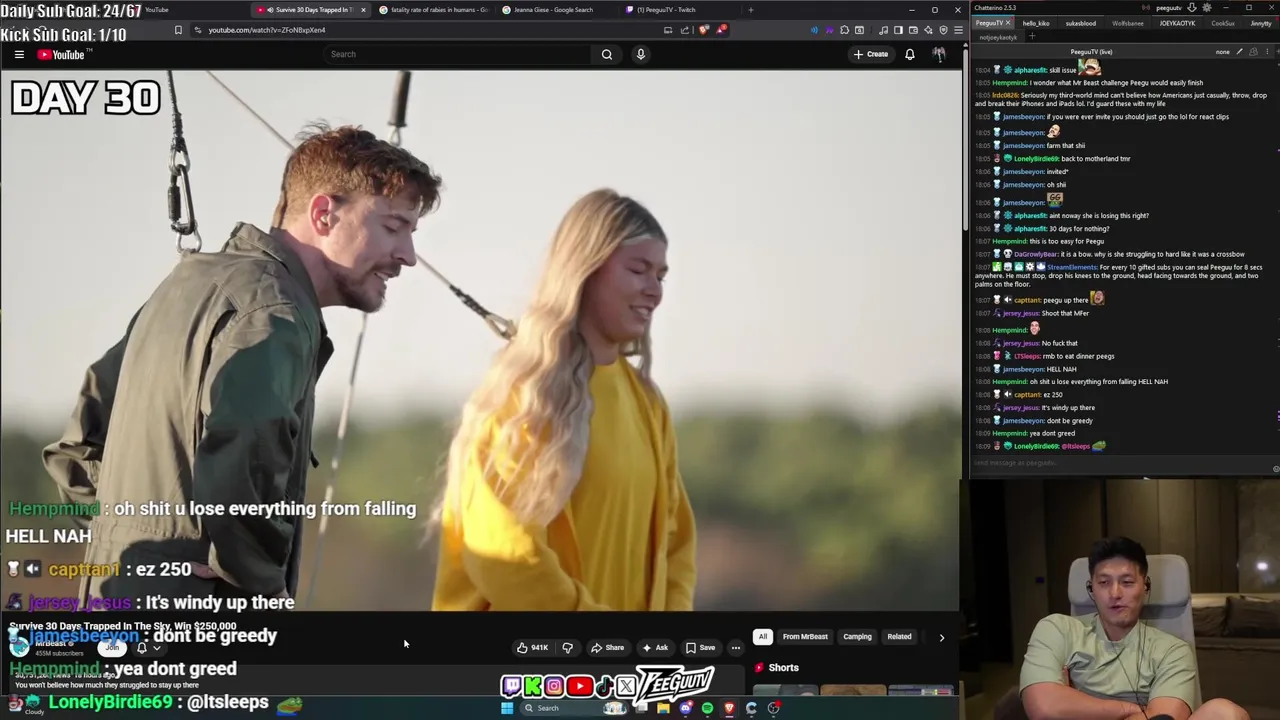This screenshot has width=1280, height=720.
Task: Open the Windows Start button
Action: (x=507, y=708)
